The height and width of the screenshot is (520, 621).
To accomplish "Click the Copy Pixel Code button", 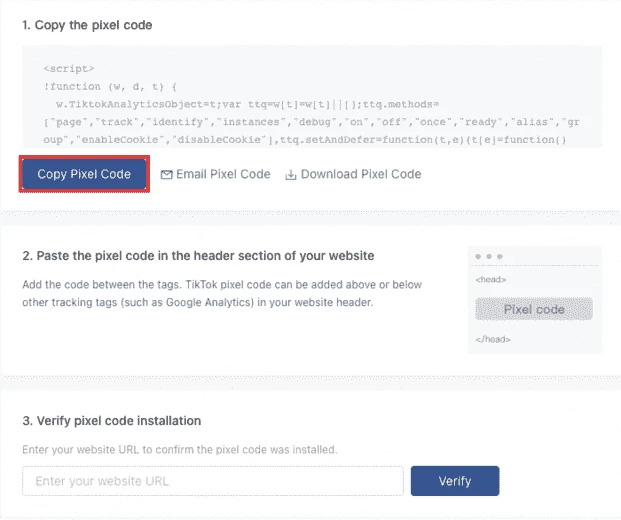I will click(84, 174).
